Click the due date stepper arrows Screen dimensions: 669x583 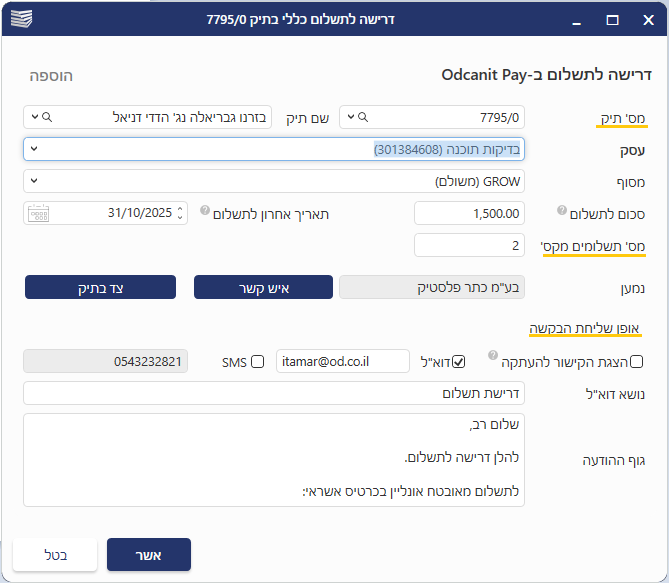180,213
